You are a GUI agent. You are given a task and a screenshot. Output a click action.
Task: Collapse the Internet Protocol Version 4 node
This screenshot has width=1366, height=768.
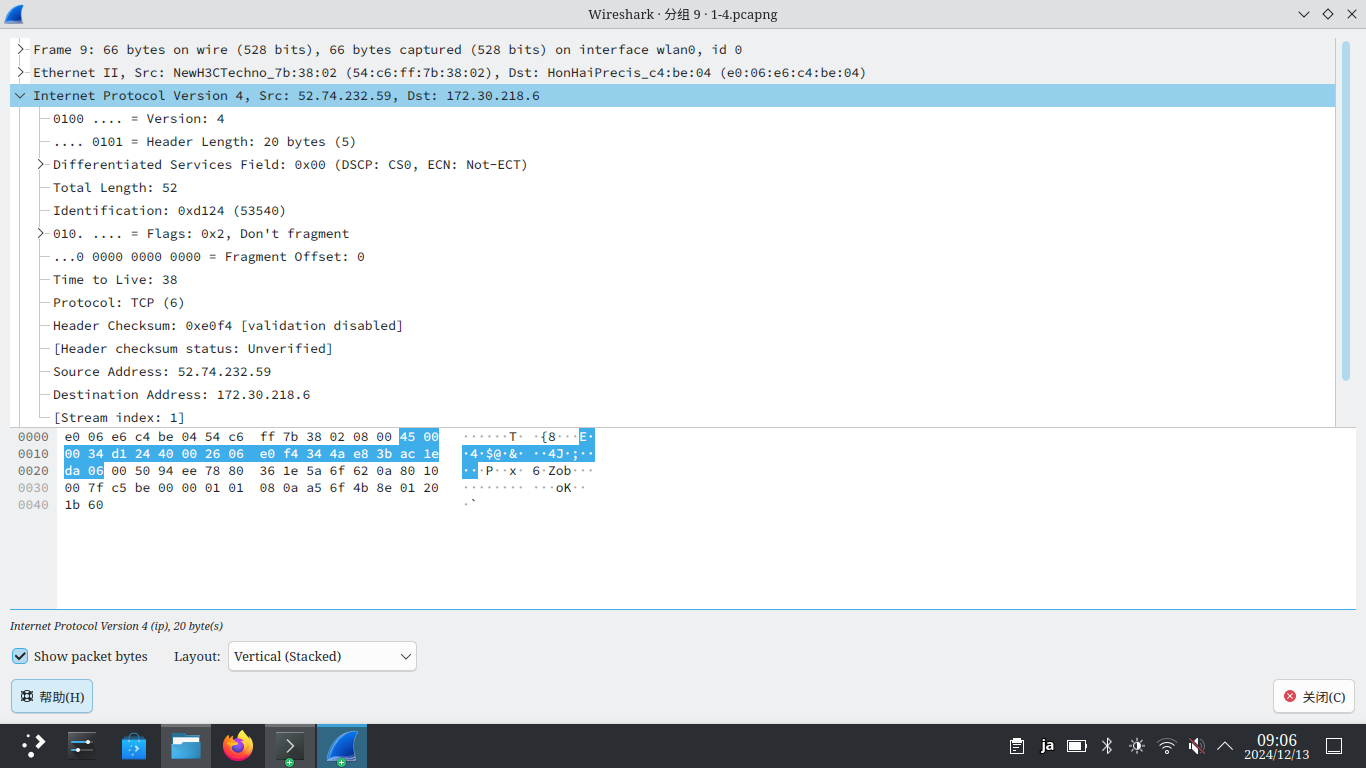tap(20, 96)
